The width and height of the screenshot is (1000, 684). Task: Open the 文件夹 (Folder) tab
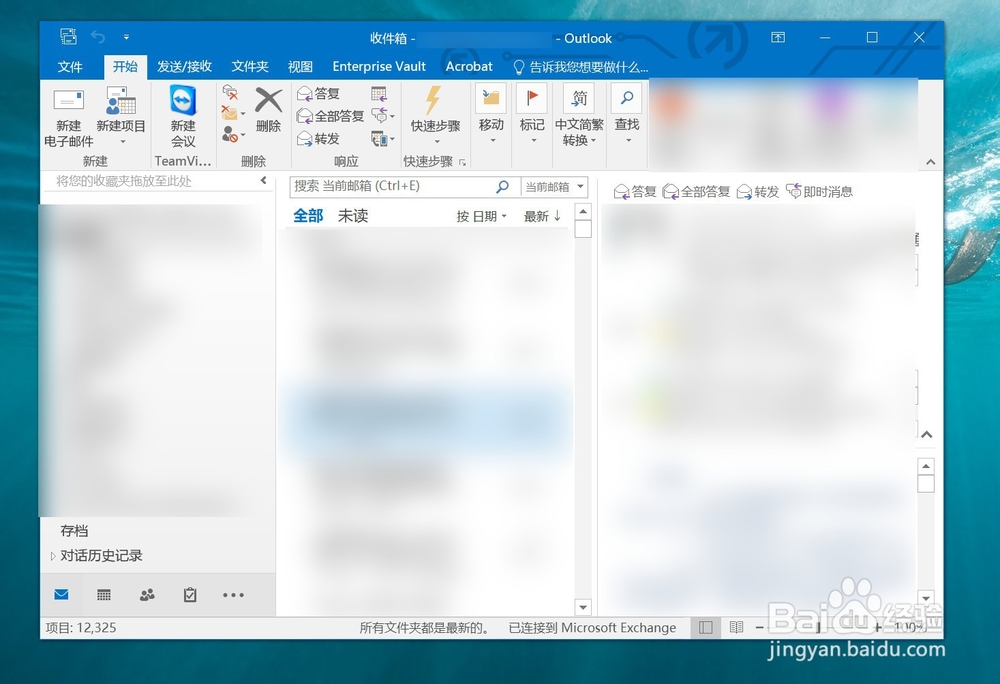point(250,66)
